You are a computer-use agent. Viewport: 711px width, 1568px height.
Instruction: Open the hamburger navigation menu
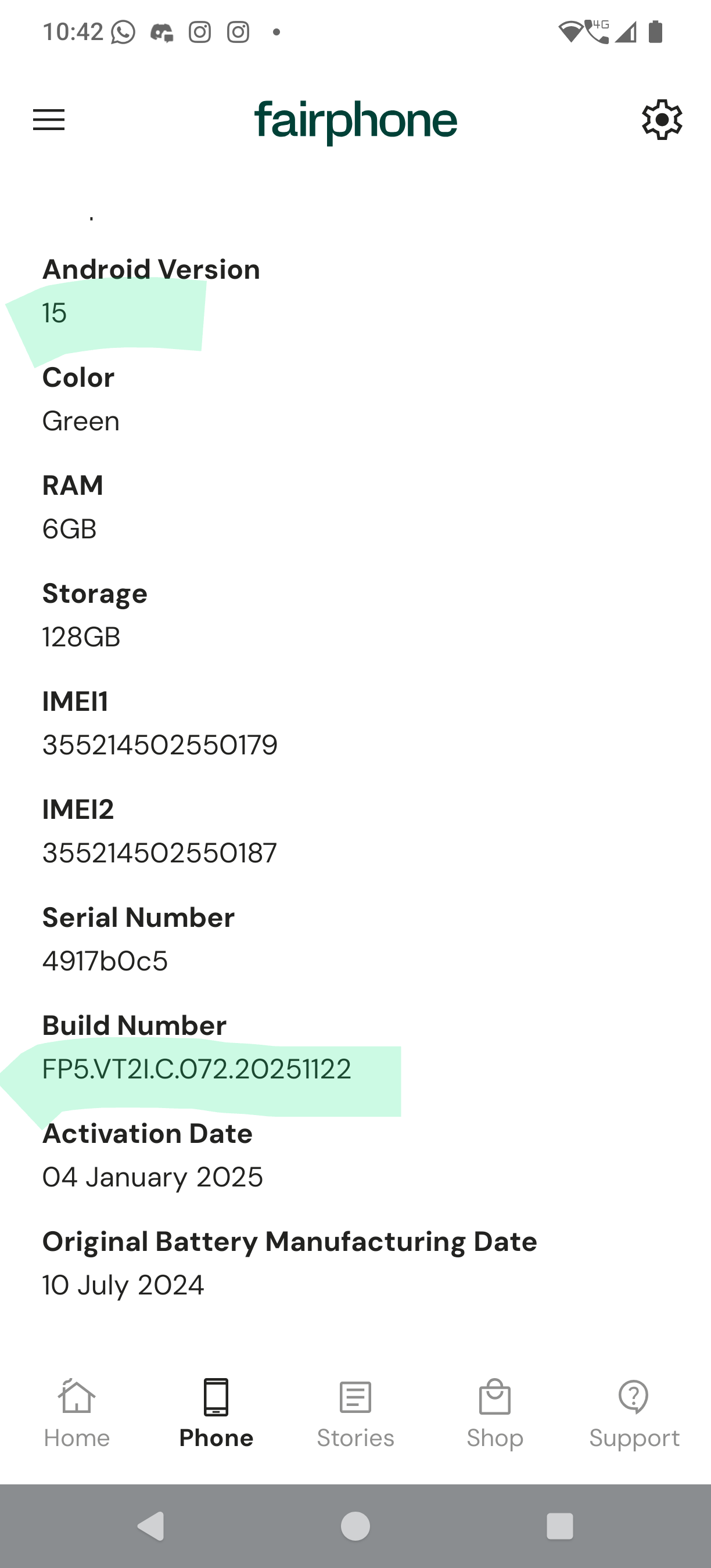point(49,120)
